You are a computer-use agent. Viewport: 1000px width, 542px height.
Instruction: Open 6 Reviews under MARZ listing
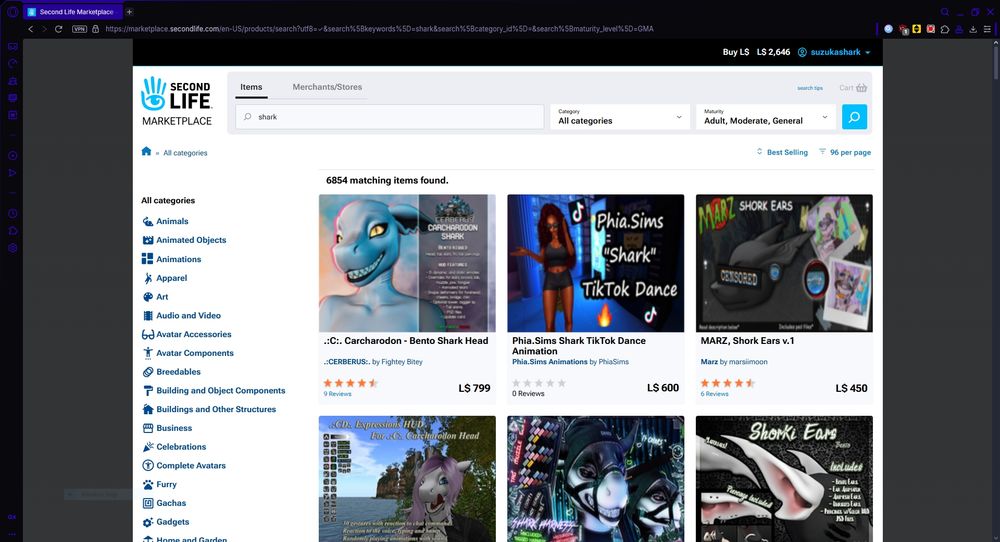(714, 394)
